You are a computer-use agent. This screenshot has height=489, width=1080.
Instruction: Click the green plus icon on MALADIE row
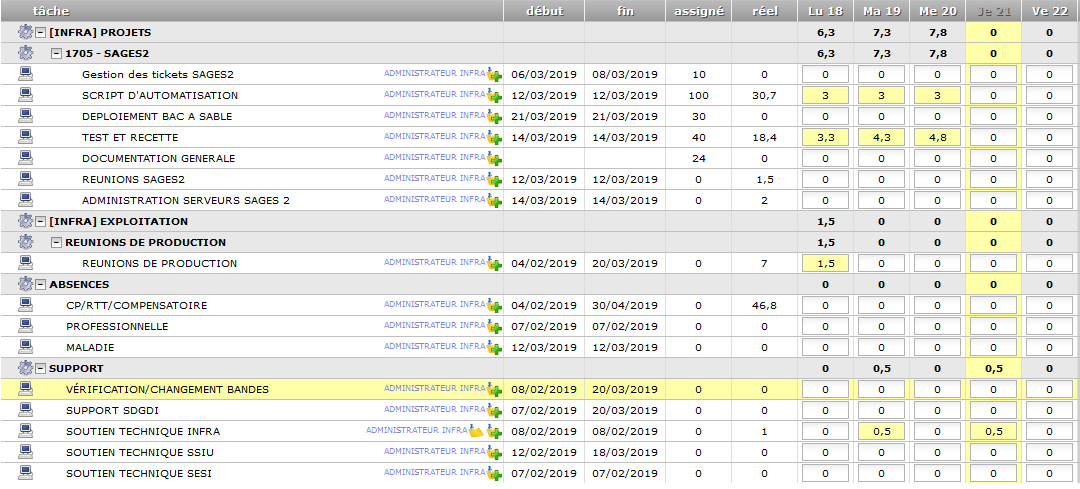(494, 348)
